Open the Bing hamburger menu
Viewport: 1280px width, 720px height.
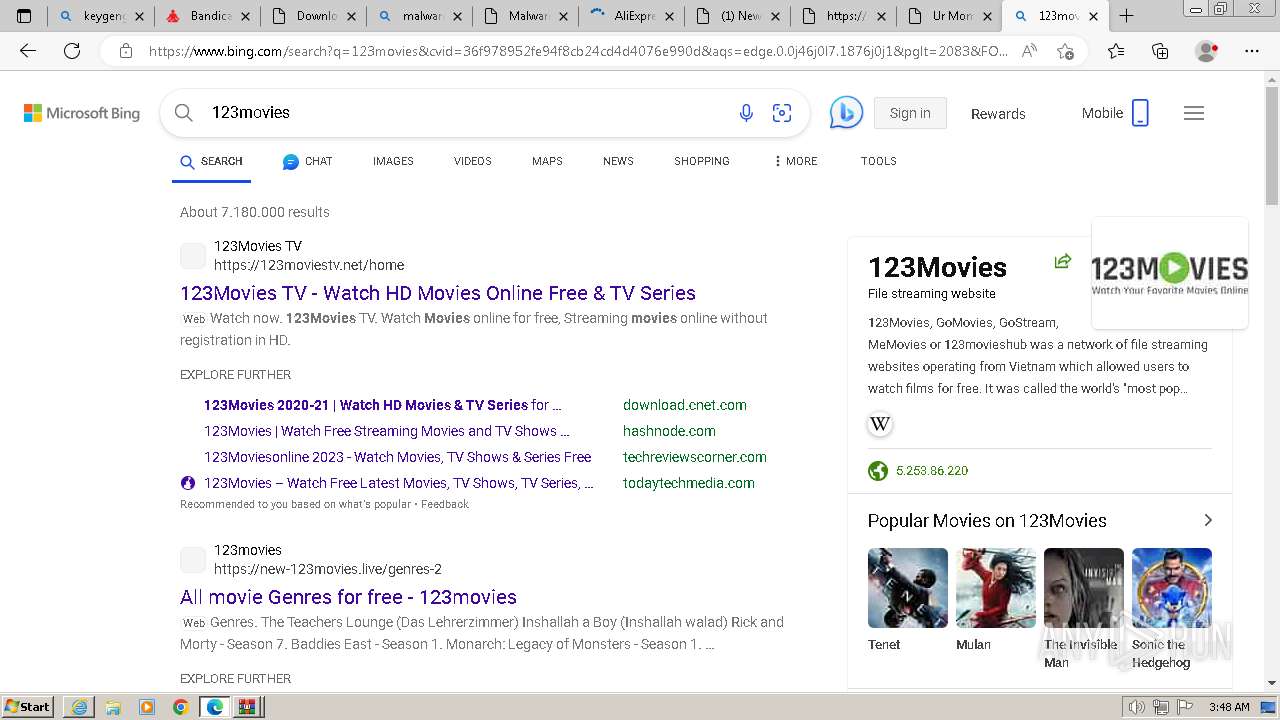pos(1194,113)
